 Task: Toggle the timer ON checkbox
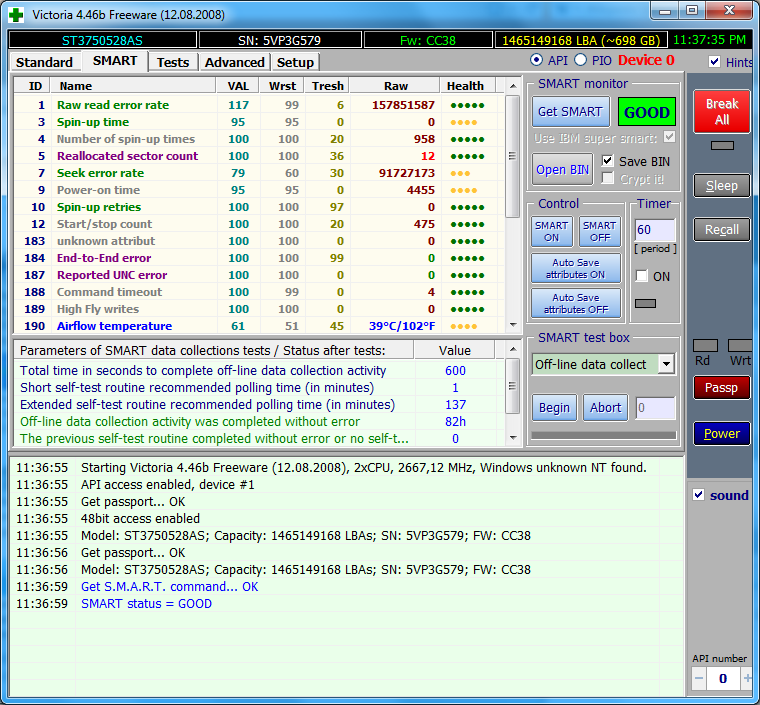642,276
